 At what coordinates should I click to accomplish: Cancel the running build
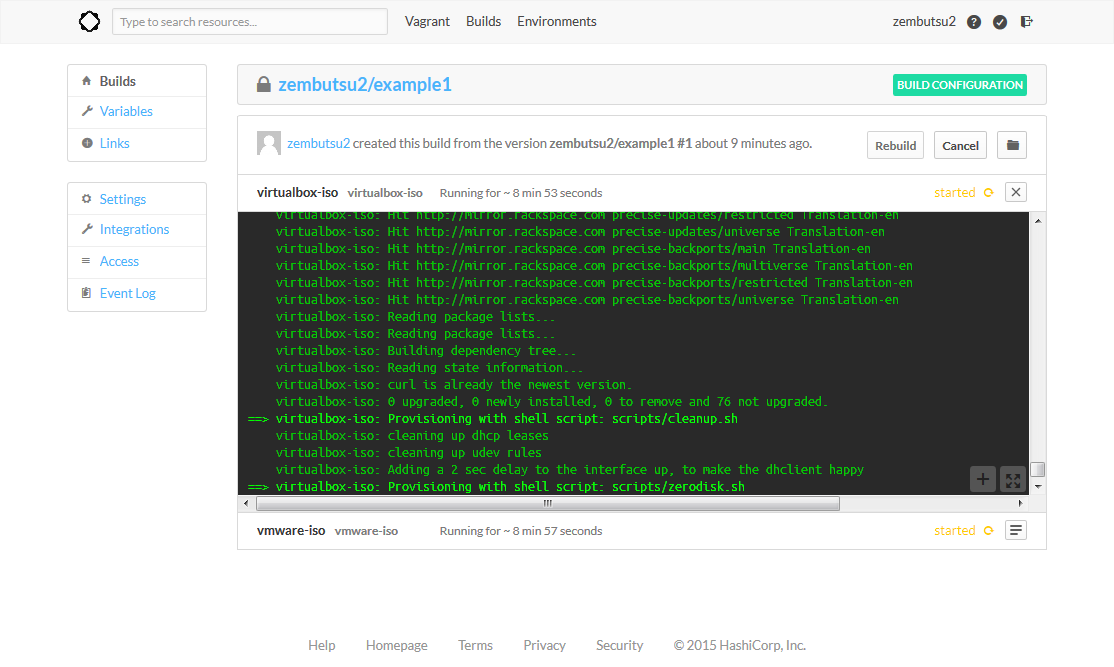click(x=960, y=145)
